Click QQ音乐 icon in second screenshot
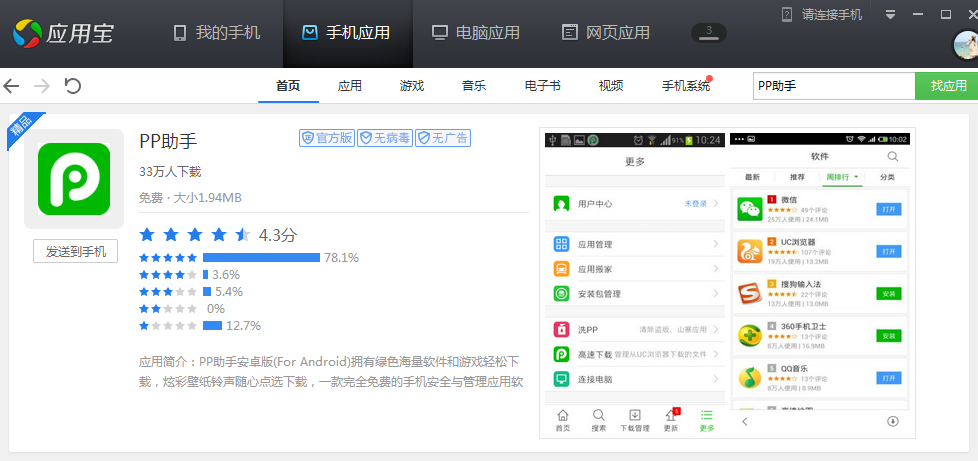 point(750,377)
